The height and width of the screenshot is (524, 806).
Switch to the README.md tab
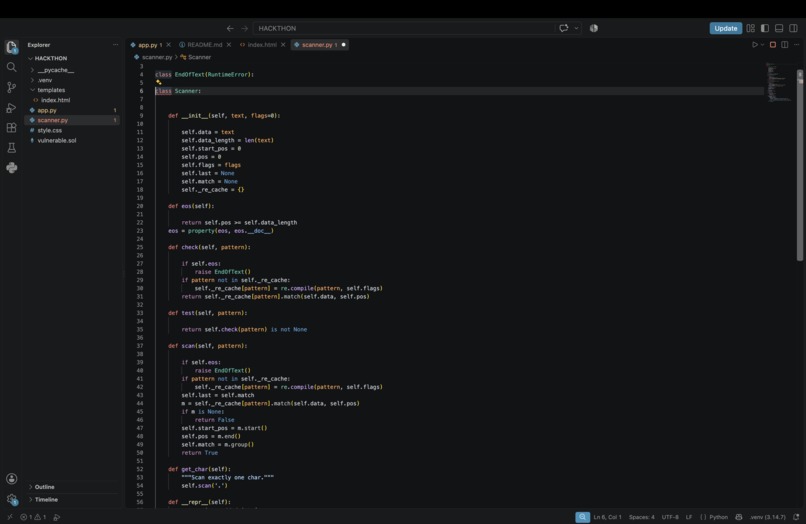[x=205, y=45]
